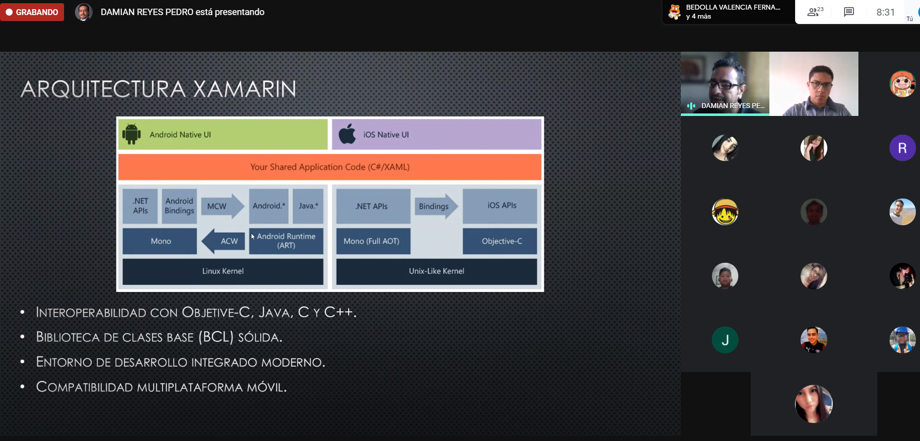Image resolution: width=920 pixels, height=441 pixels.
Task: Click the 'iOS Native UI' label
Action: pos(386,134)
